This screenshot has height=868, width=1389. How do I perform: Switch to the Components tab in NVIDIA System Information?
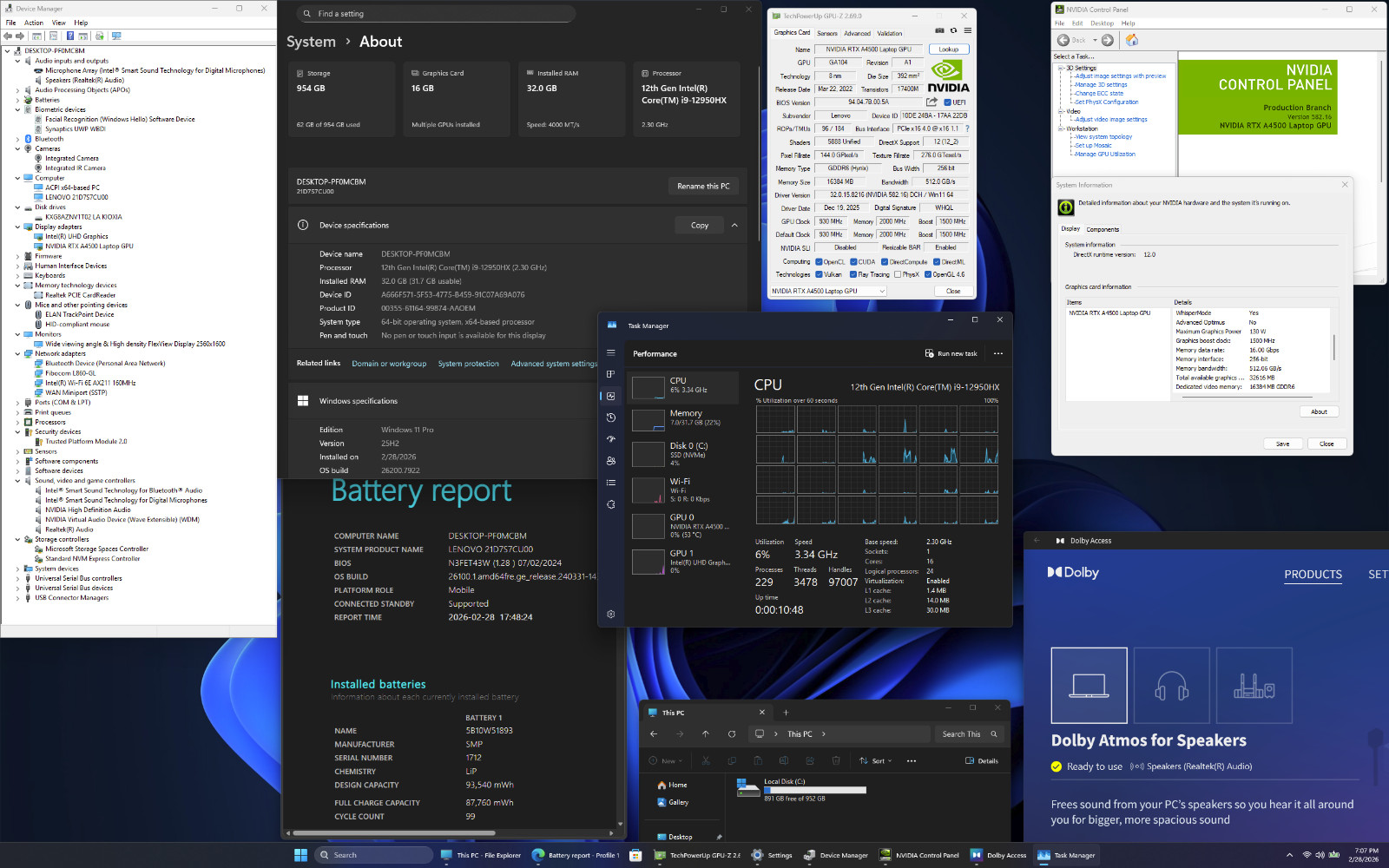(x=1103, y=229)
